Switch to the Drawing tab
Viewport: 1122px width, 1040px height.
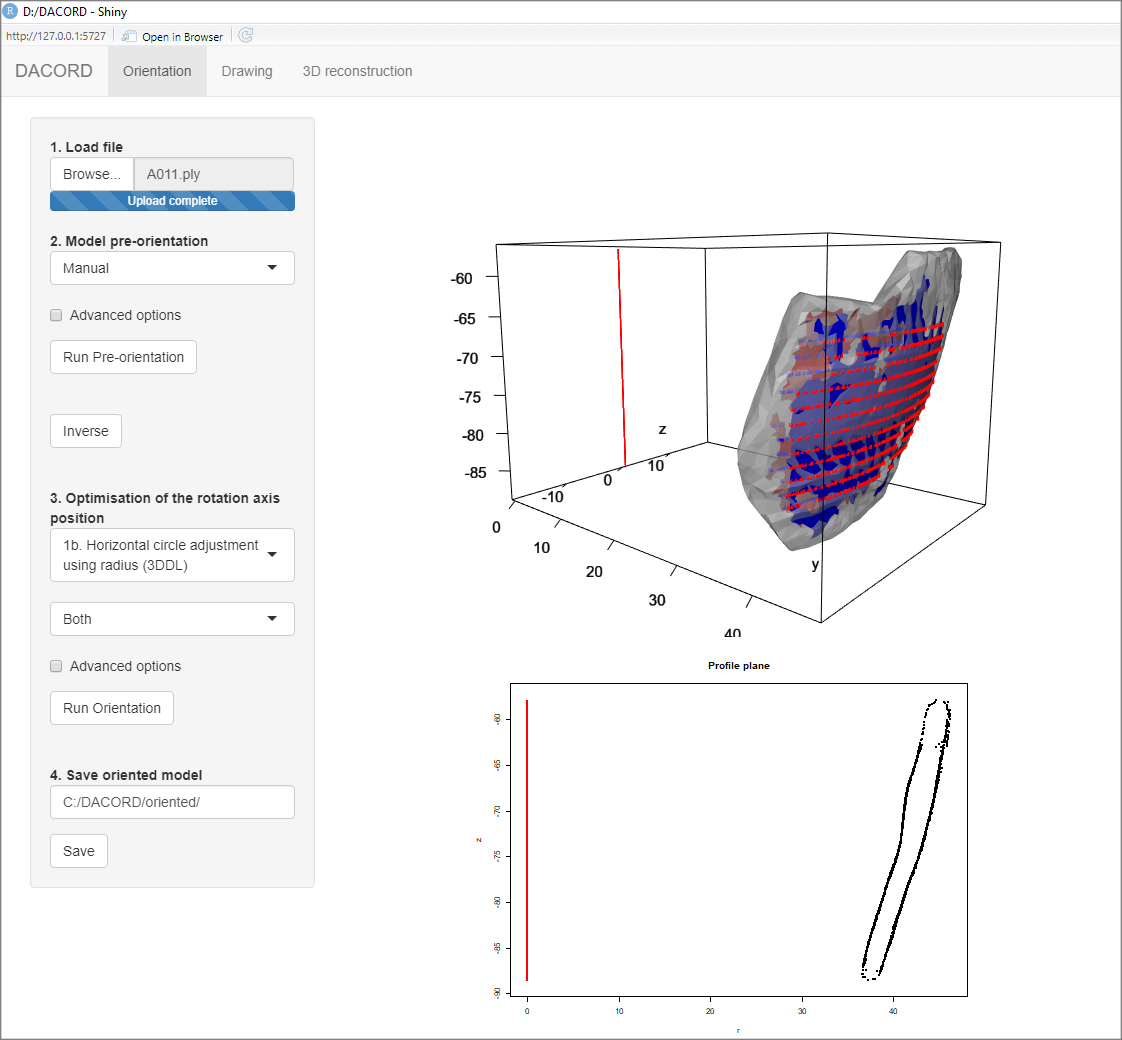tap(247, 71)
